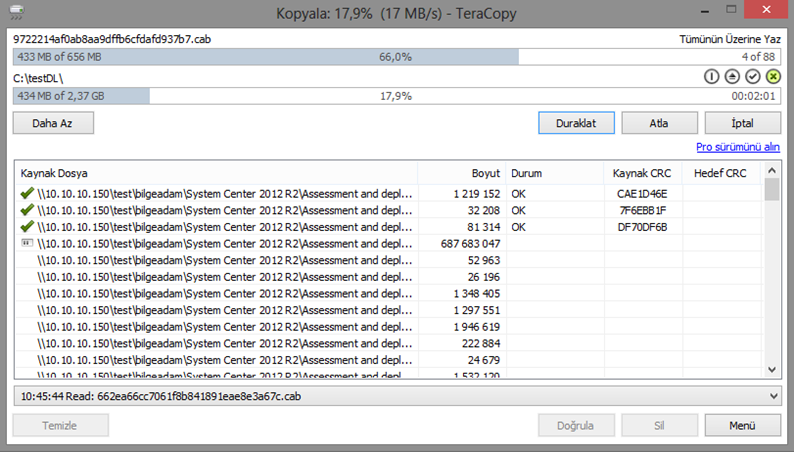Open the Pro sürümünü alın link
This screenshot has height=452, width=794.
click(738, 147)
